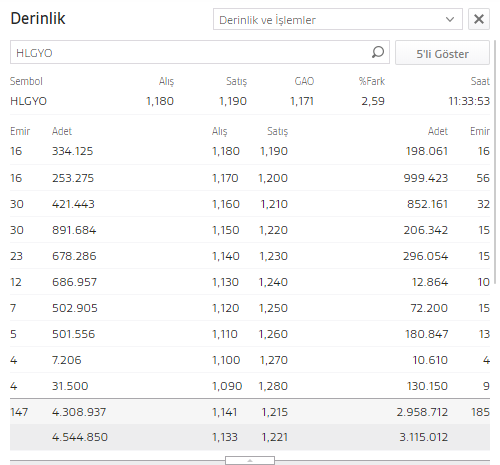Click ask price 1,200
The image size is (500, 465).
[273, 178]
